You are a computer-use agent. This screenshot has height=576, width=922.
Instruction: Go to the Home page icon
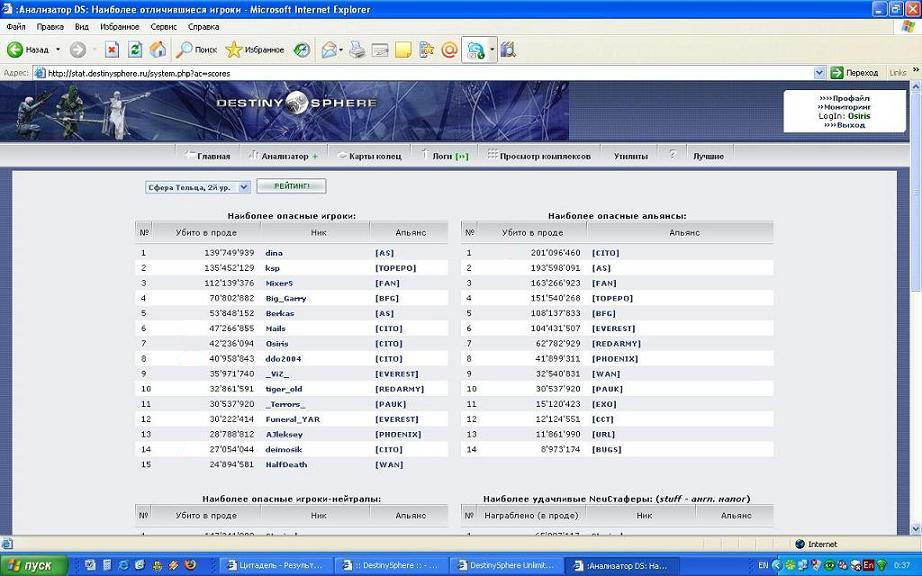tap(157, 49)
